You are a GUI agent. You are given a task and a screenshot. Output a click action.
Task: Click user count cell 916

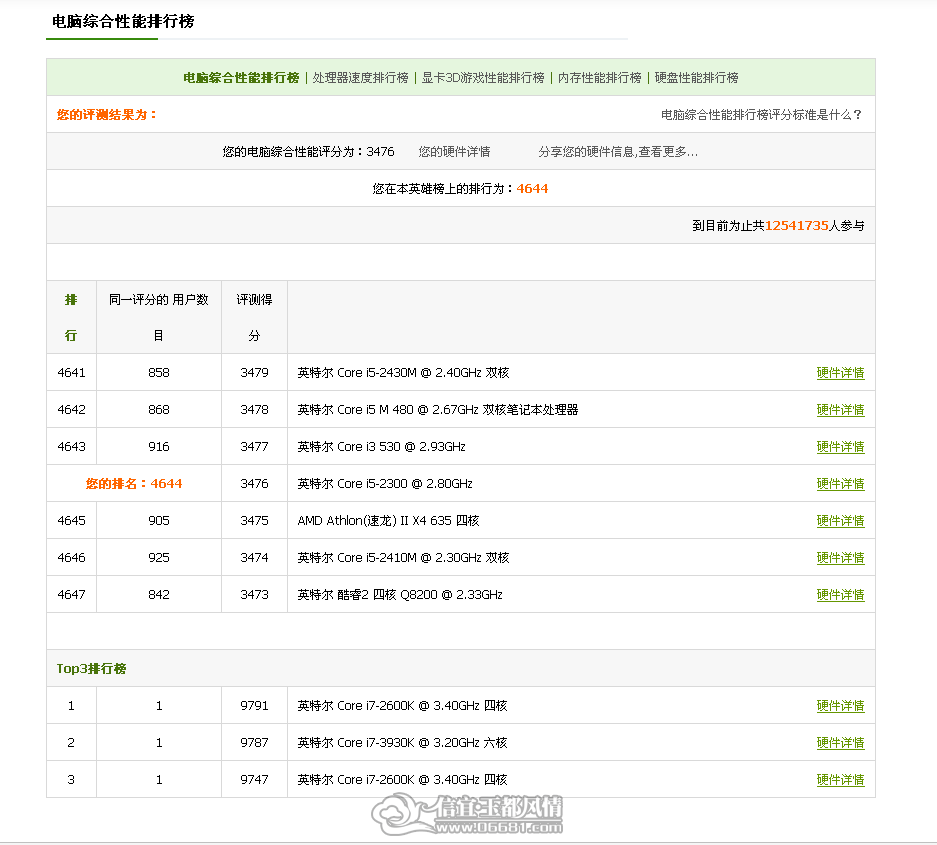pyautogui.click(x=159, y=447)
